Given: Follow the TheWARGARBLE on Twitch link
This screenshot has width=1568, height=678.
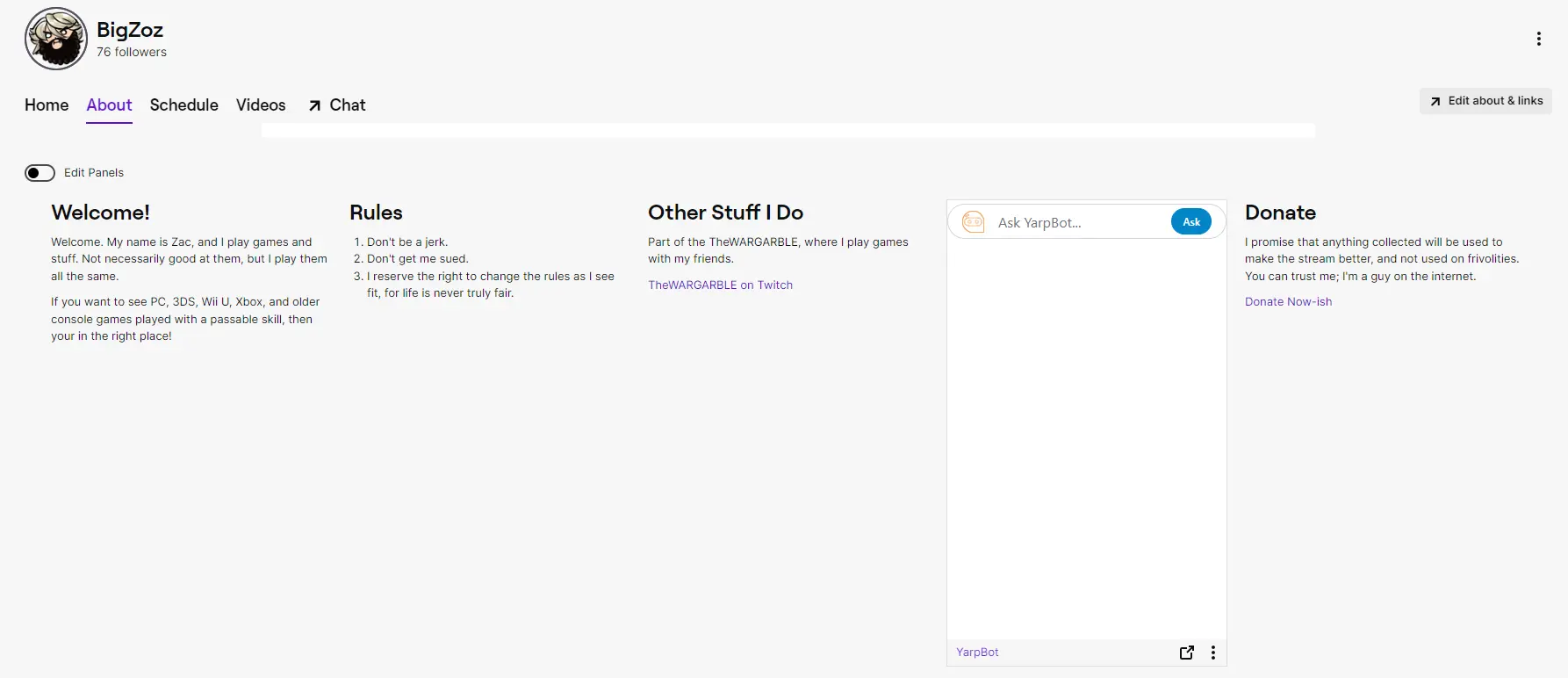Looking at the screenshot, I should click(720, 285).
